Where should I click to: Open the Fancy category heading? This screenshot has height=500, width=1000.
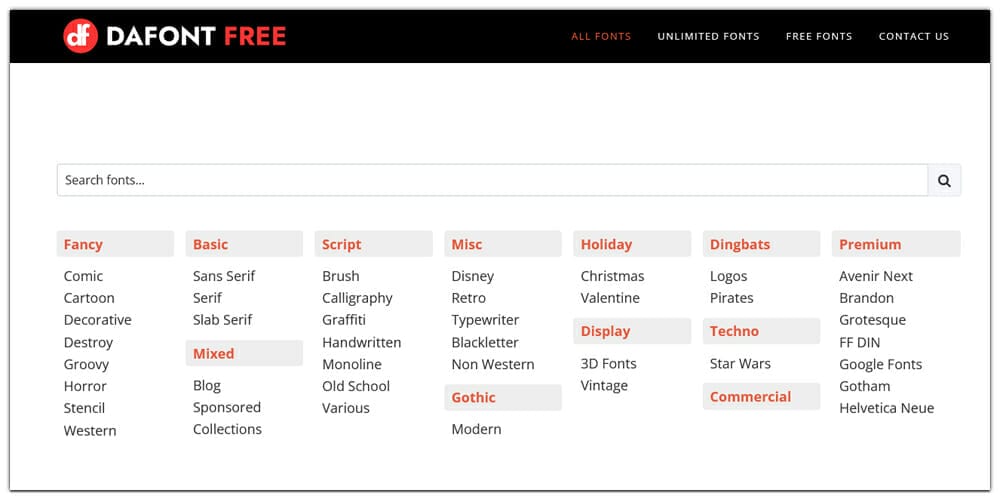click(83, 244)
